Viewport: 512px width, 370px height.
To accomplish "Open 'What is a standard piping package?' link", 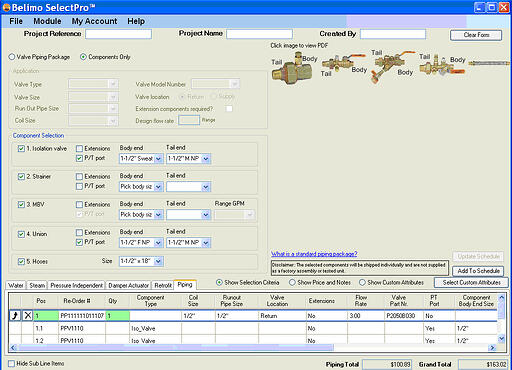I will (x=314, y=254).
